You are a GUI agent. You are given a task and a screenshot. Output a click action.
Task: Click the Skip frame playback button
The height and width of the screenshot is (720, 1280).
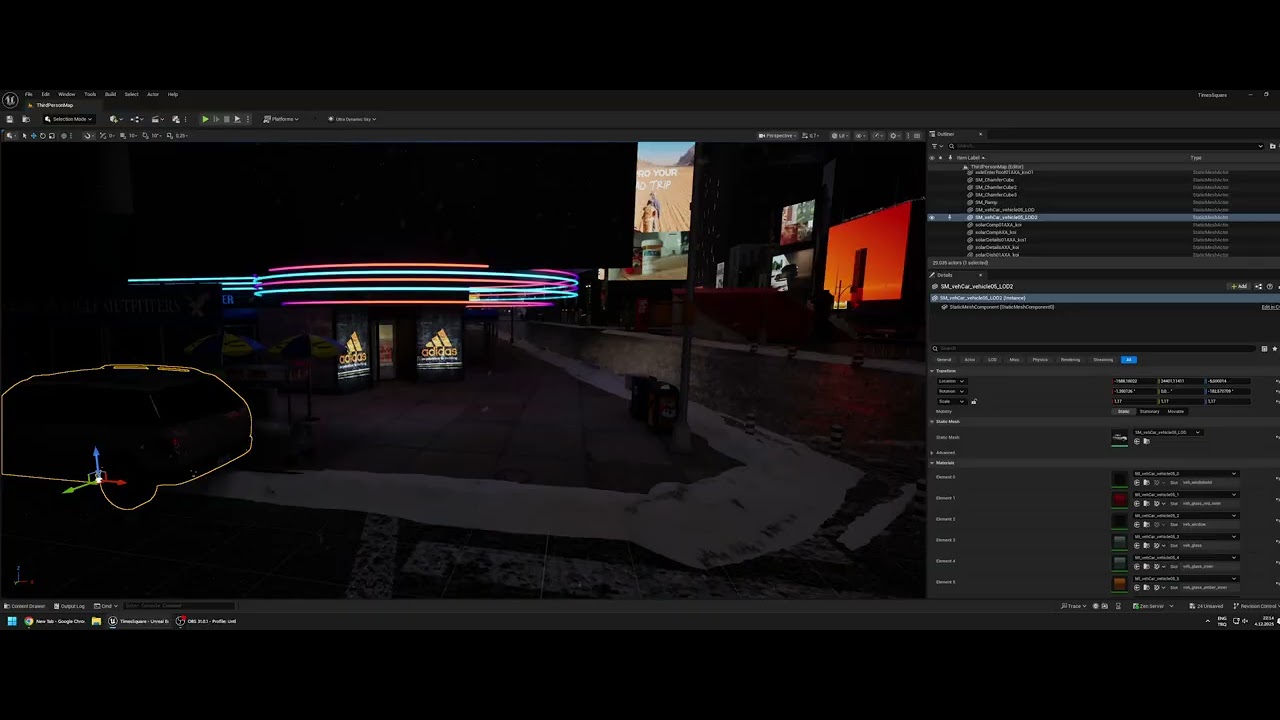[x=216, y=119]
